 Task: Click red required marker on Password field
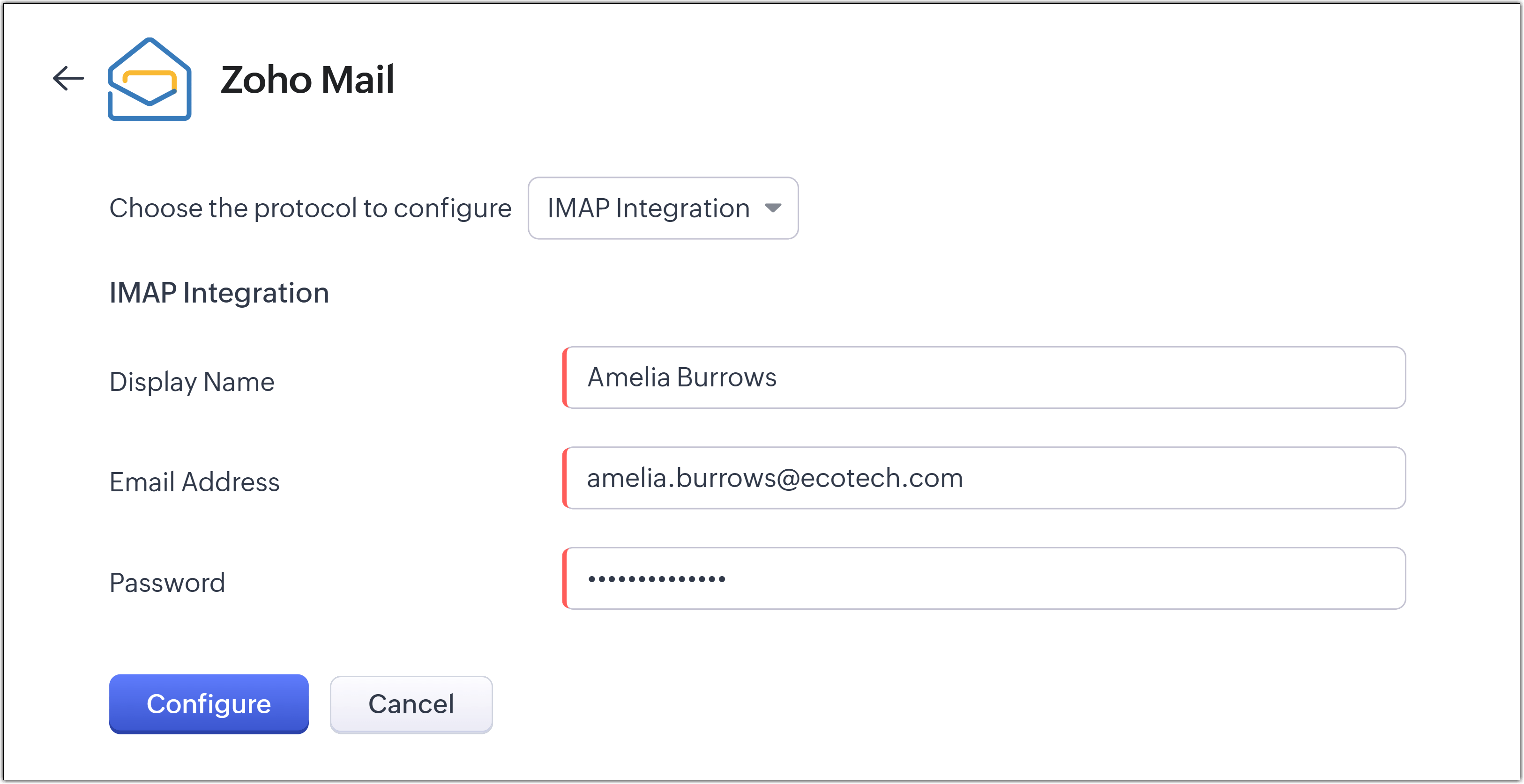tap(565, 578)
